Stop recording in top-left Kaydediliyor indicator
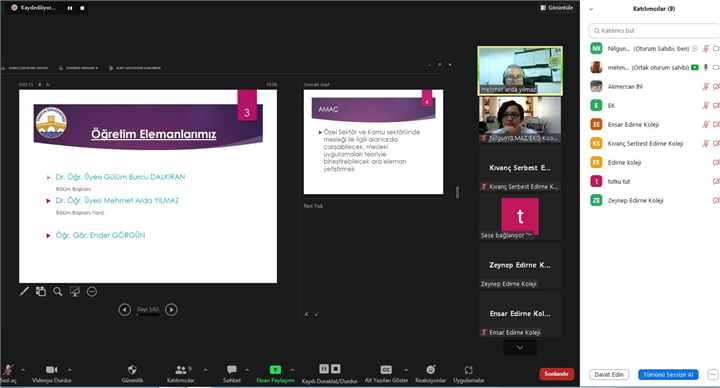The image size is (720, 388). pos(82,8)
